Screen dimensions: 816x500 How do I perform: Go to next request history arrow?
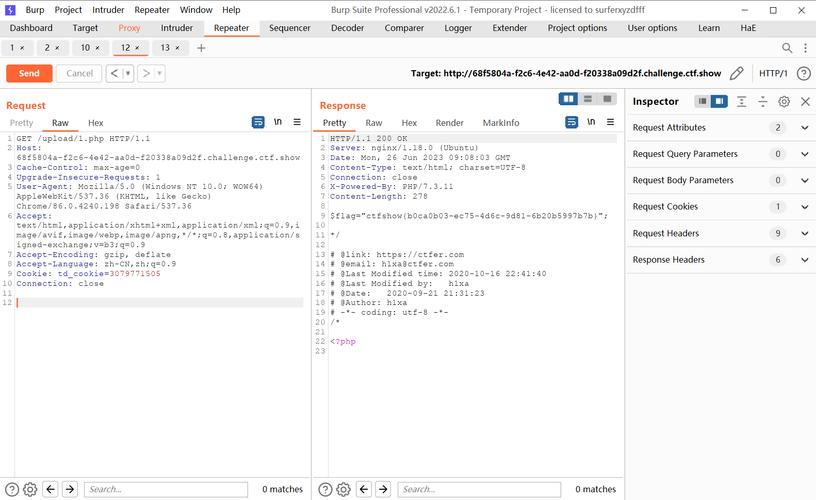pyautogui.click(x=146, y=73)
